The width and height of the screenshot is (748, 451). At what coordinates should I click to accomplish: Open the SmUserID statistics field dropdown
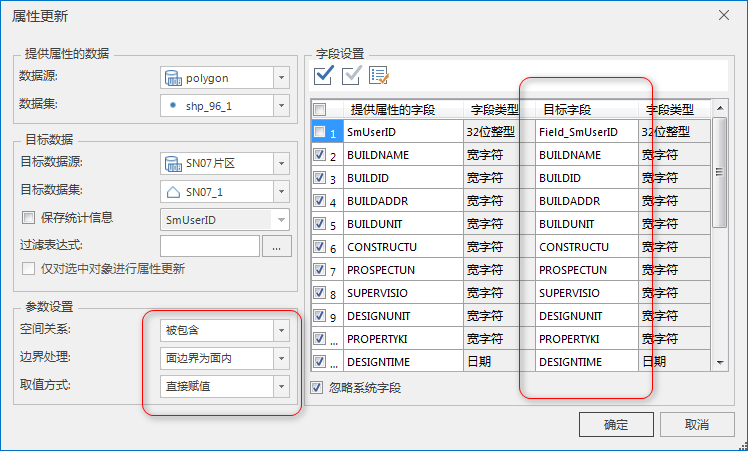[x=281, y=220]
